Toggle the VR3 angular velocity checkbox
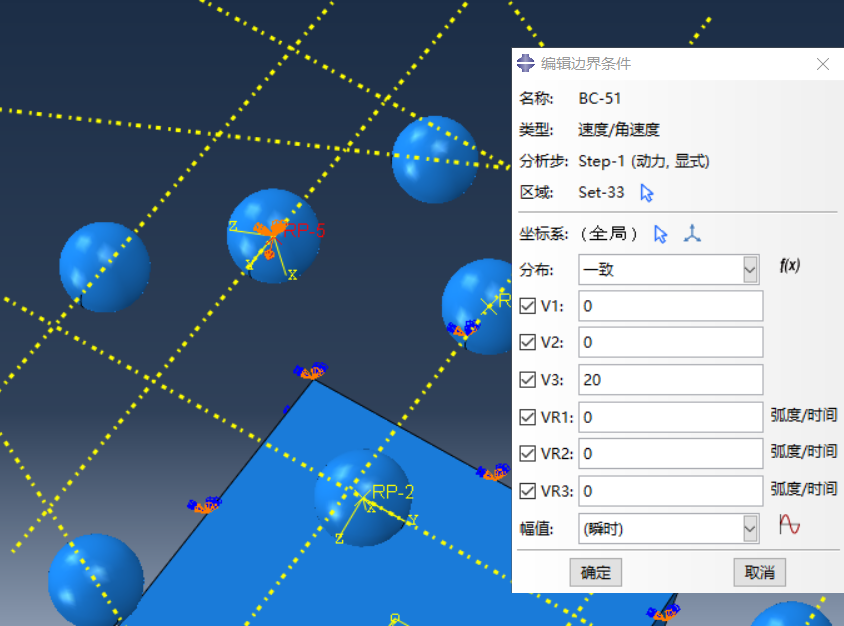The image size is (844, 626). [x=528, y=491]
